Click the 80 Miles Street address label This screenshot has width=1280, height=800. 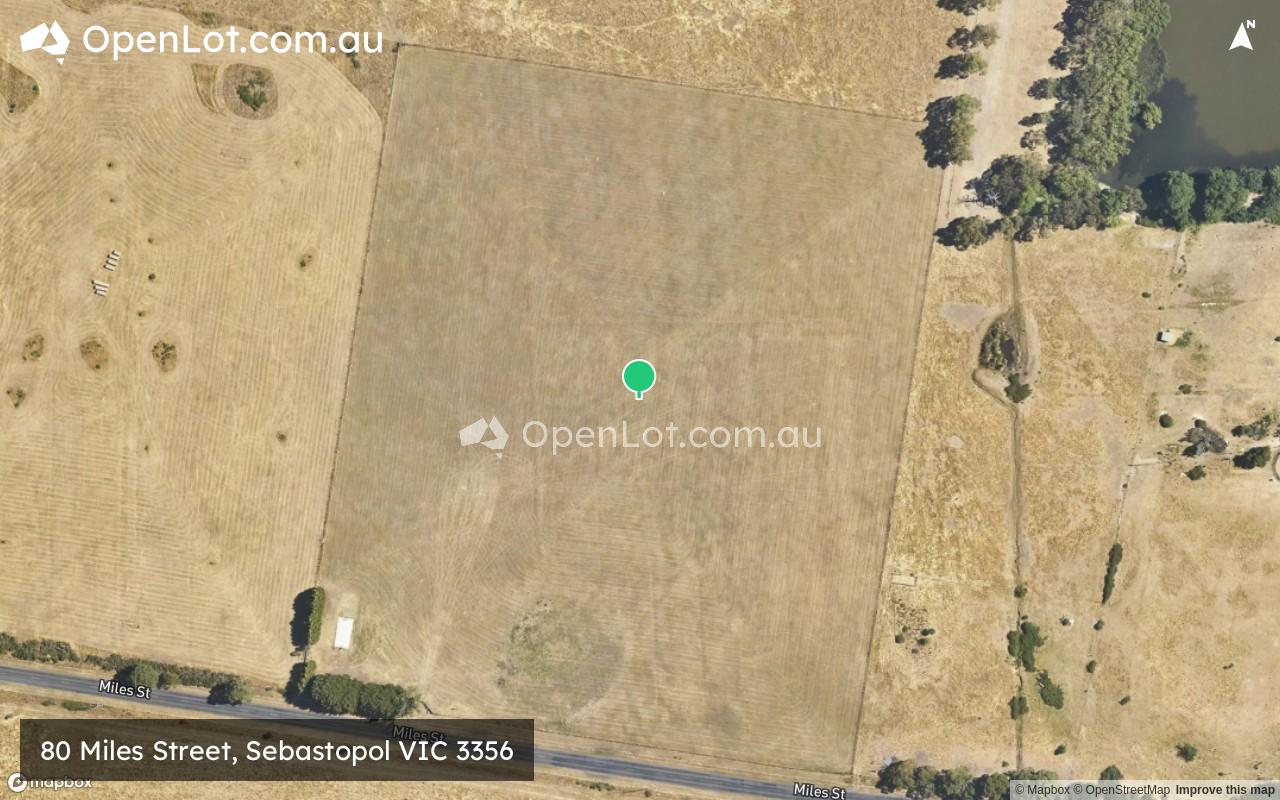point(277,750)
